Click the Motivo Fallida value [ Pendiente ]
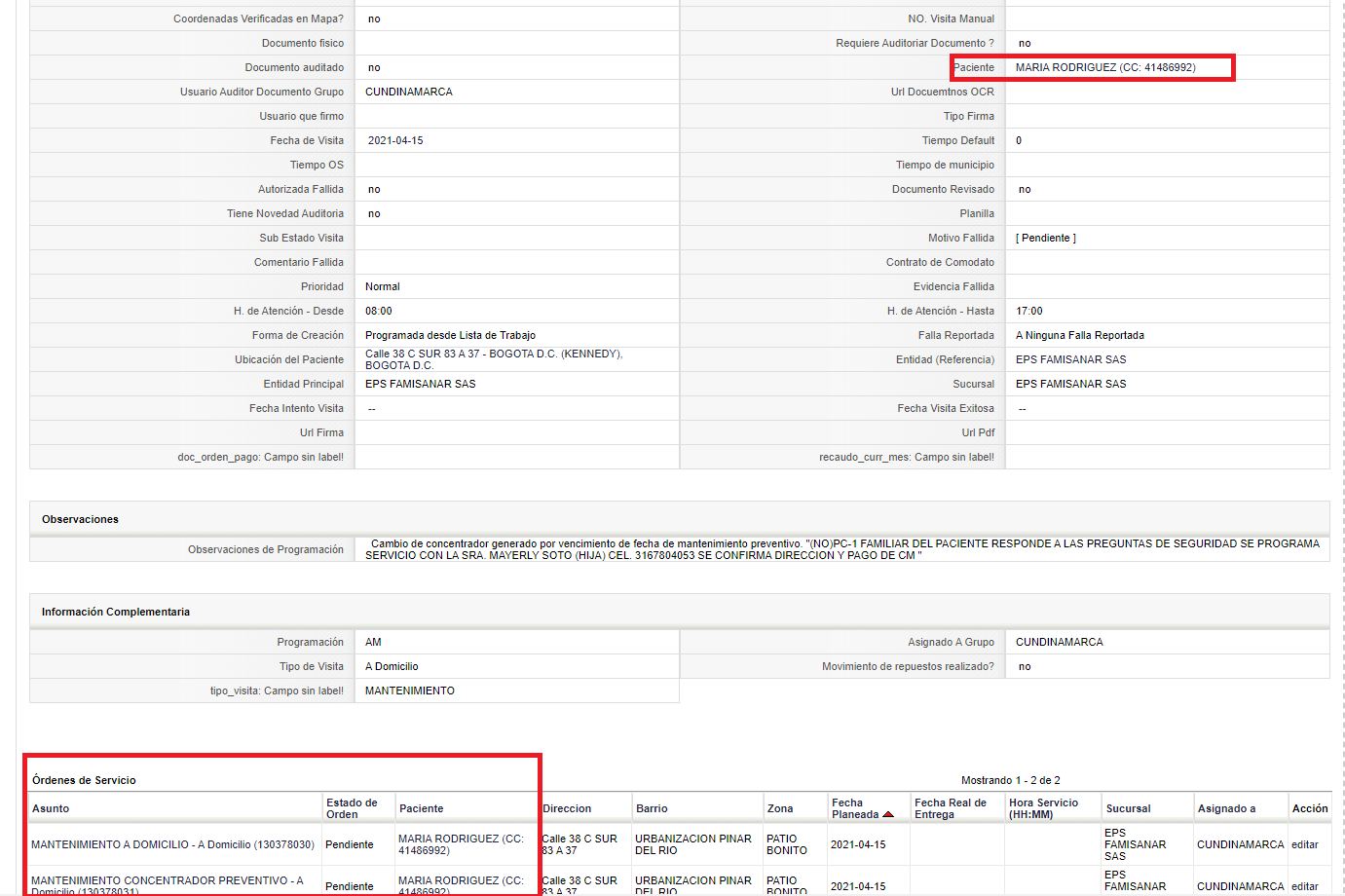Viewport: 1345px width, 896px height. point(1046,238)
